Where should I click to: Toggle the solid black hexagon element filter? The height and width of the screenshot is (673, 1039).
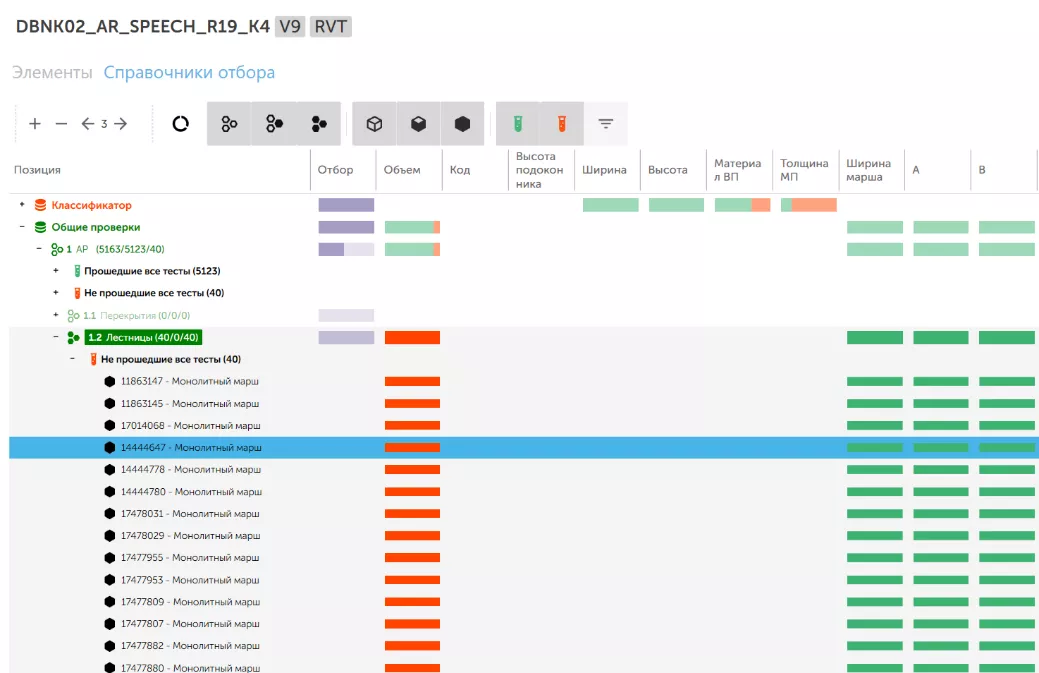pos(462,124)
